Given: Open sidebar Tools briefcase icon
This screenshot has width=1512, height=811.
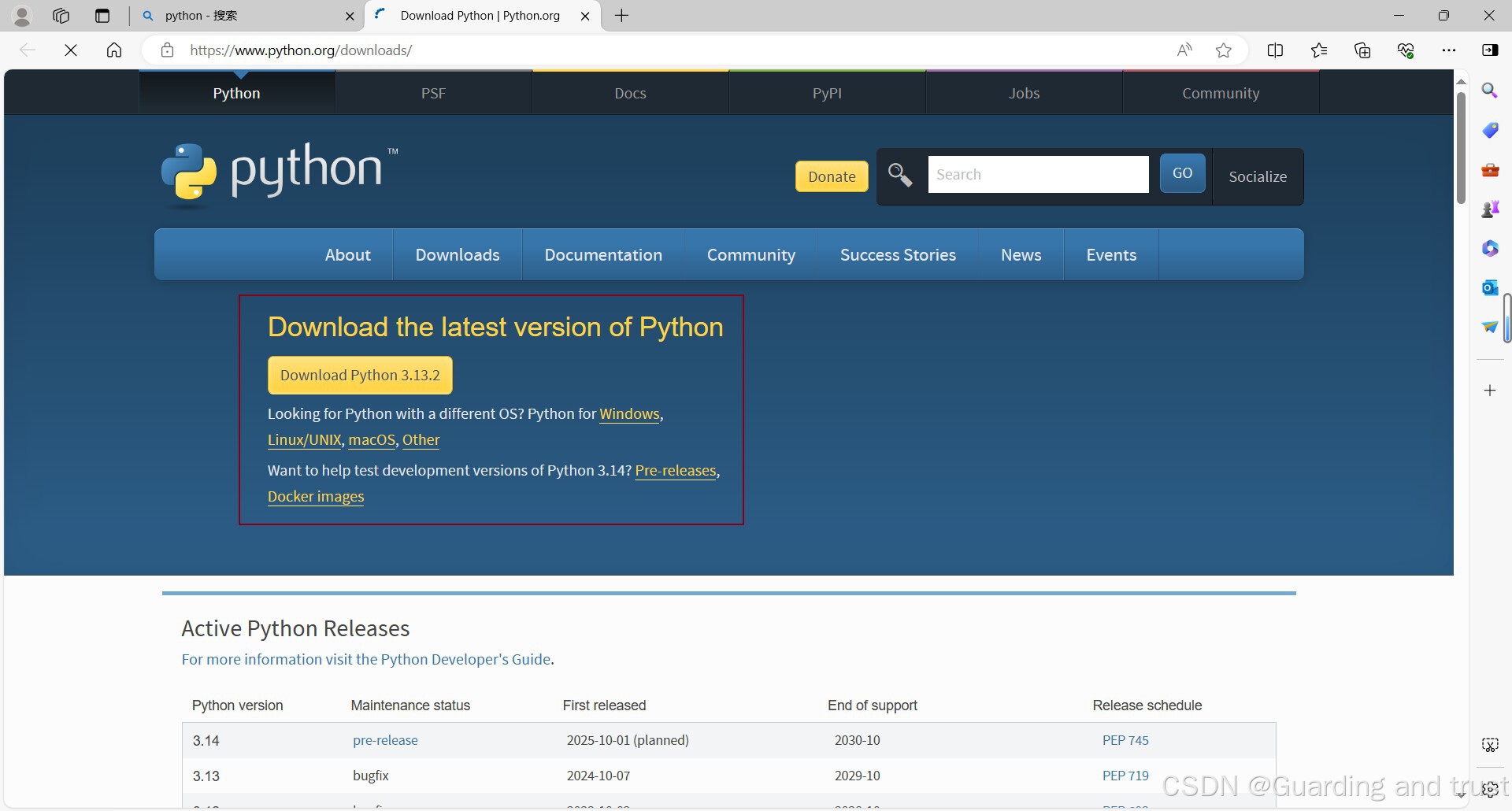Looking at the screenshot, I should pyautogui.click(x=1490, y=169).
